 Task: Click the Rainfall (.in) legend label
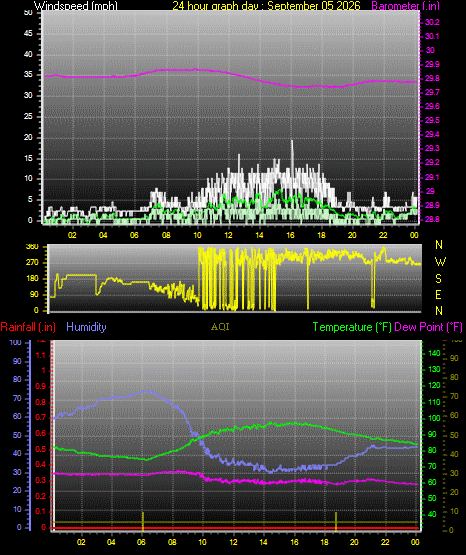(x=28, y=327)
